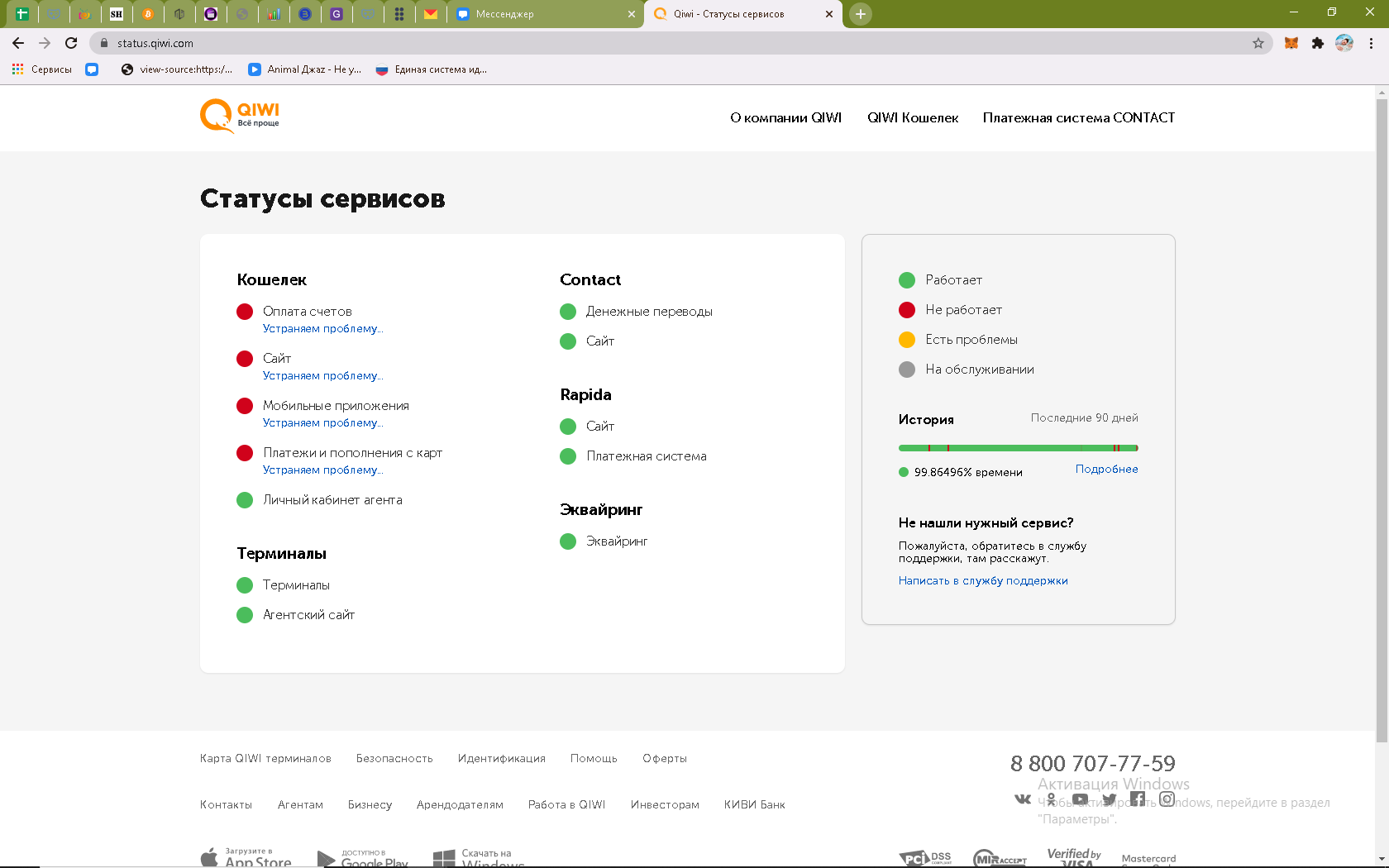Viewport: 1389px width, 868px height.
Task: Click the Денежные переводы status row
Action: [x=637, y=311]
